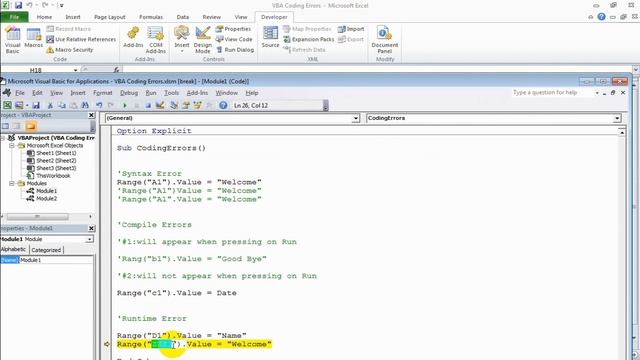The height and width of the screenshot is (360, 640).
Task: Open the Excel File tab
Action: (14, 17)
